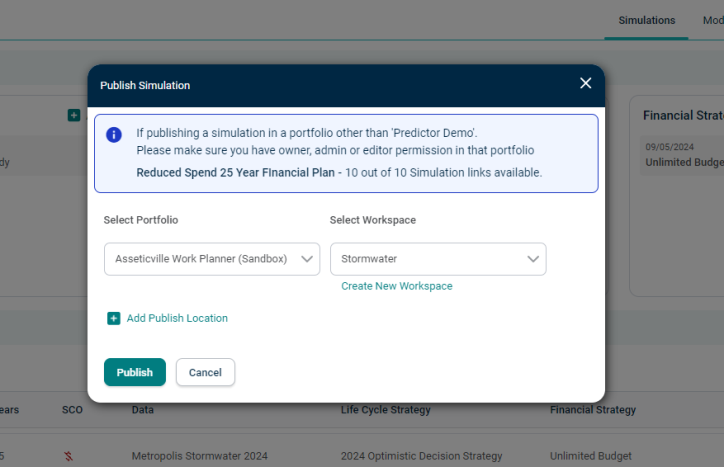This screenshot has height=467, width=724.
Task: Open the Asseticville Work Planner (Sandbox) combo box
Action: click(212, 259)
